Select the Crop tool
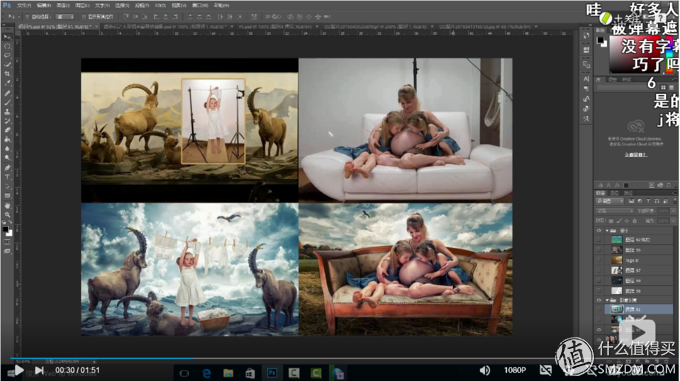The width and height of the screenshot is (680, 381). [x=7, y=74]
